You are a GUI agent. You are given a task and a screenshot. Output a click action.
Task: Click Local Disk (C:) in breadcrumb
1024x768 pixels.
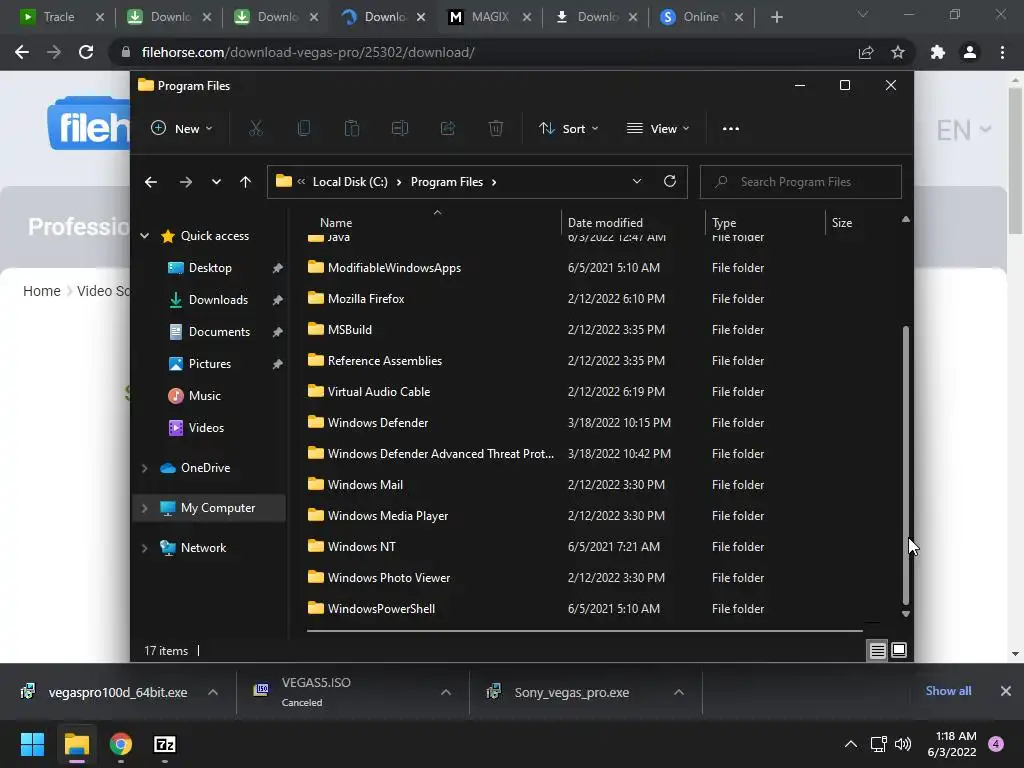pos(350,182)
